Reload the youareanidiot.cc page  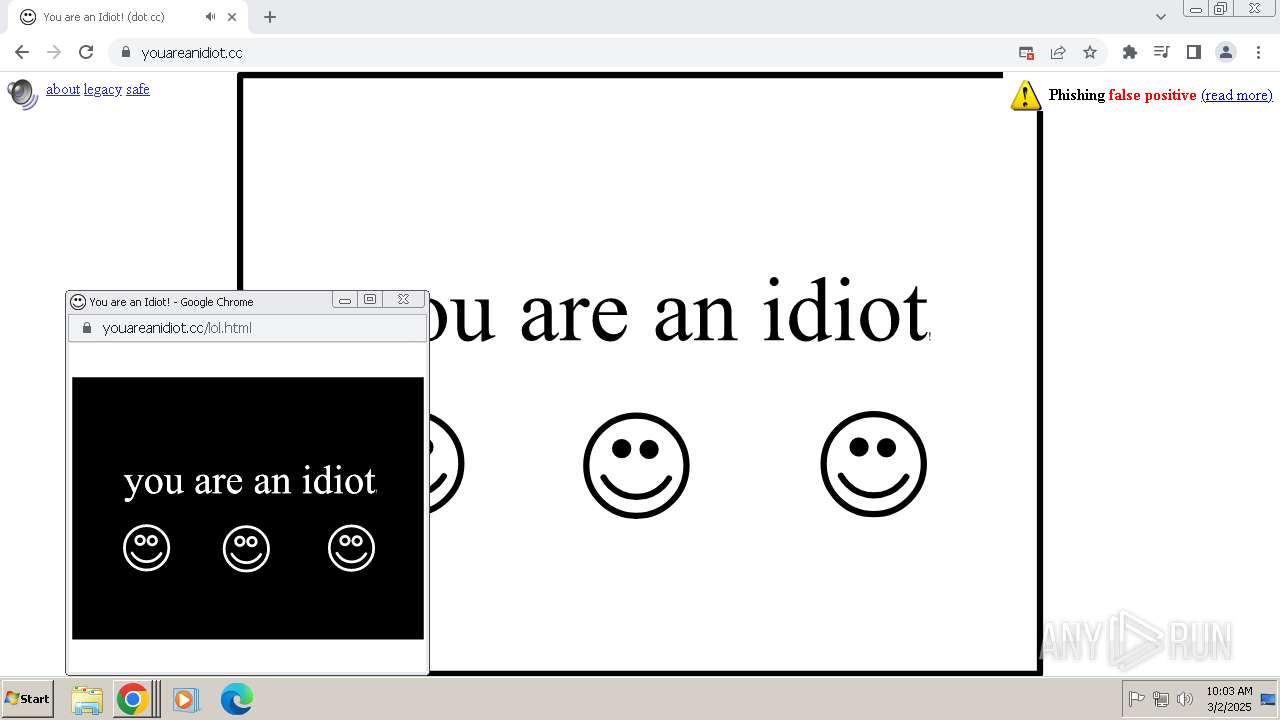tap(86, 52)
